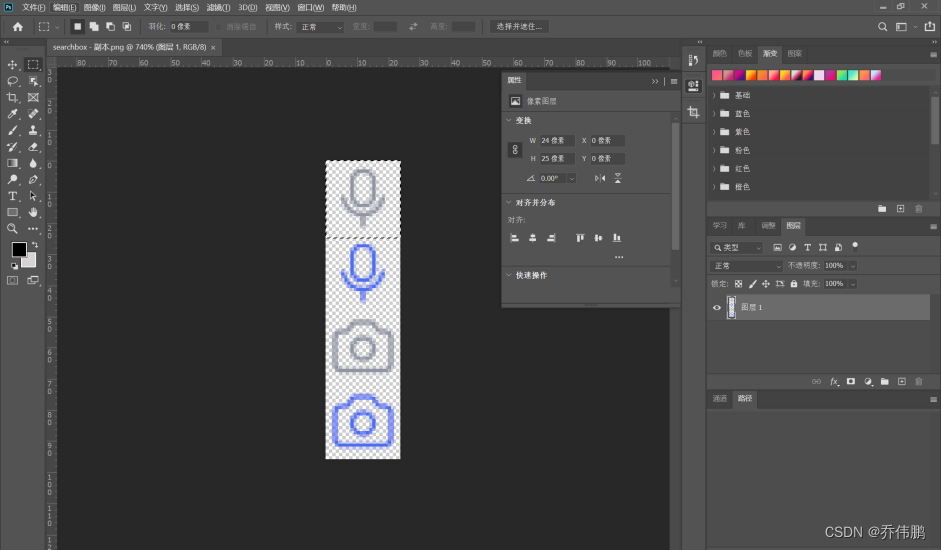Select the Lasso tool
The height and width of the screenshot is (550, 941).
[13, 81]
